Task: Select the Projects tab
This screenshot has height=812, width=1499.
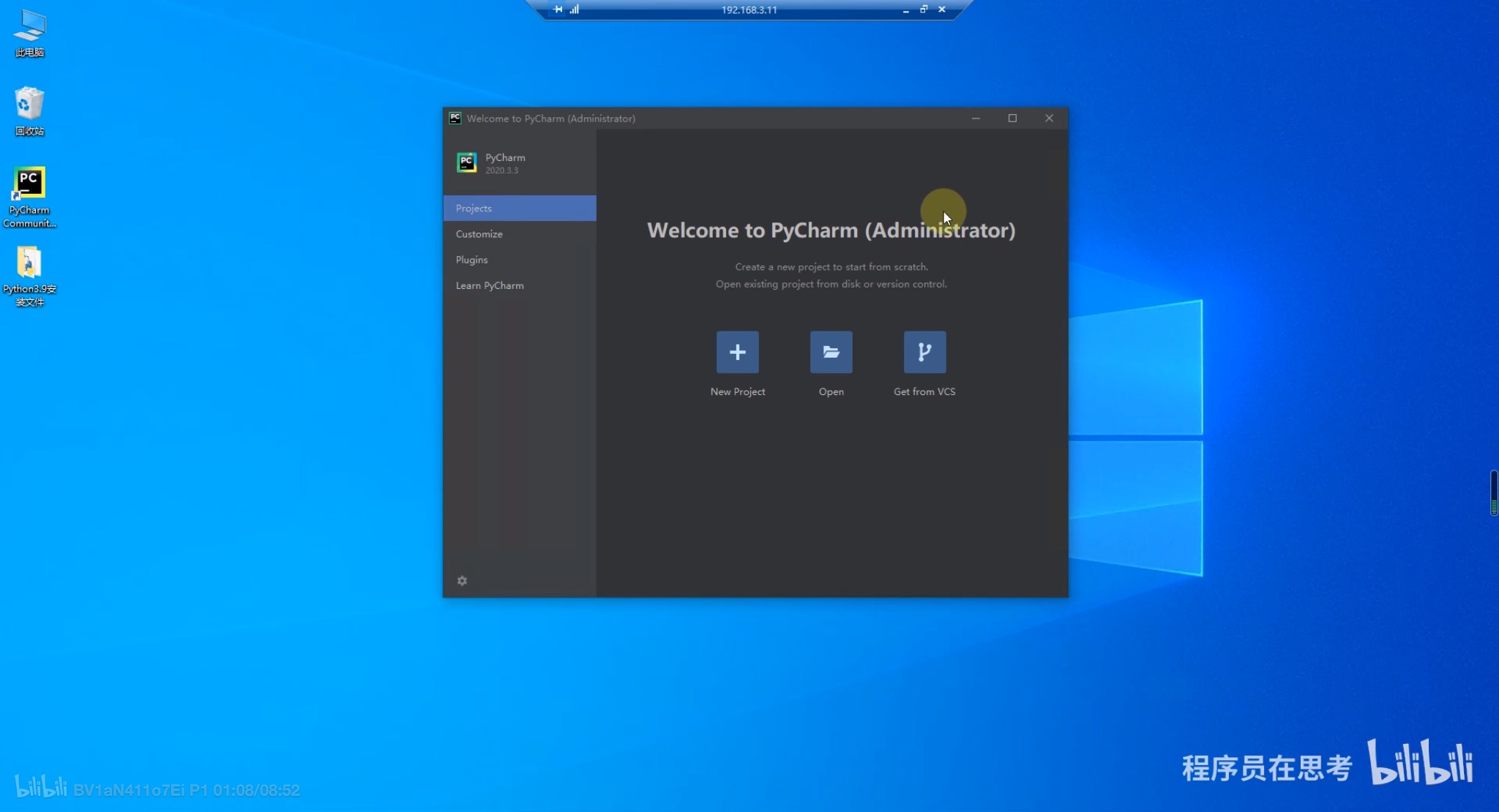Action: pyautogui.click(x=520, y=208)
